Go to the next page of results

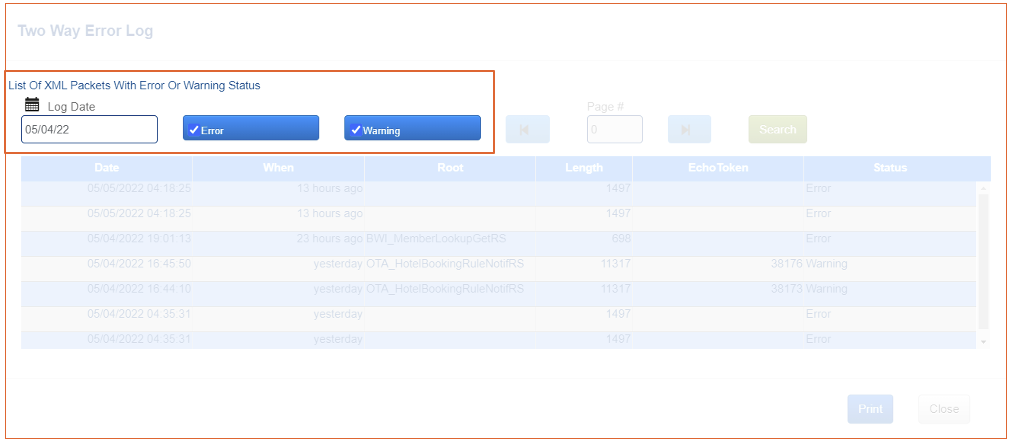(x=688, y=130)
